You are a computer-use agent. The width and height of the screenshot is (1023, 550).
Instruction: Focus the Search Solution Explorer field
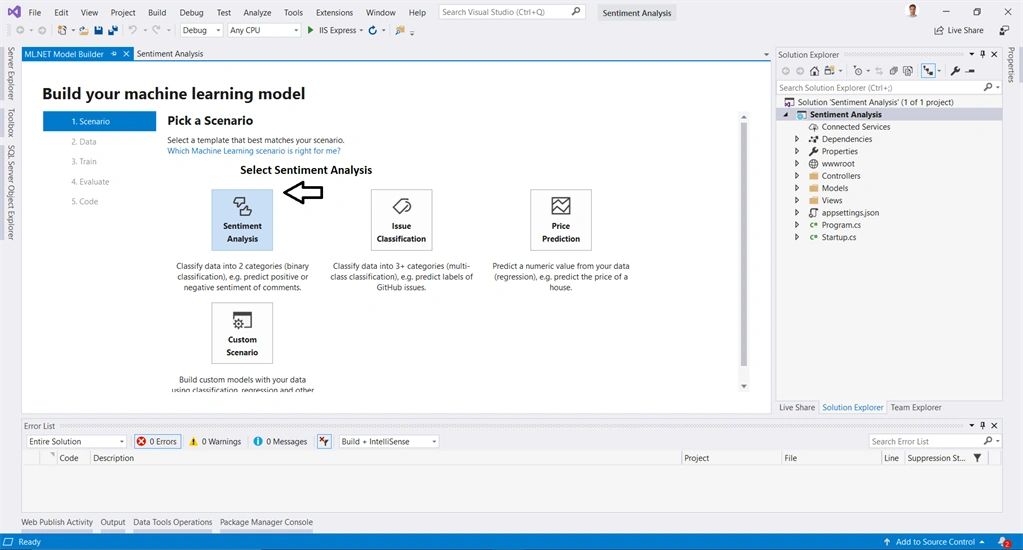pyautogui.click(x=880, y=87)
